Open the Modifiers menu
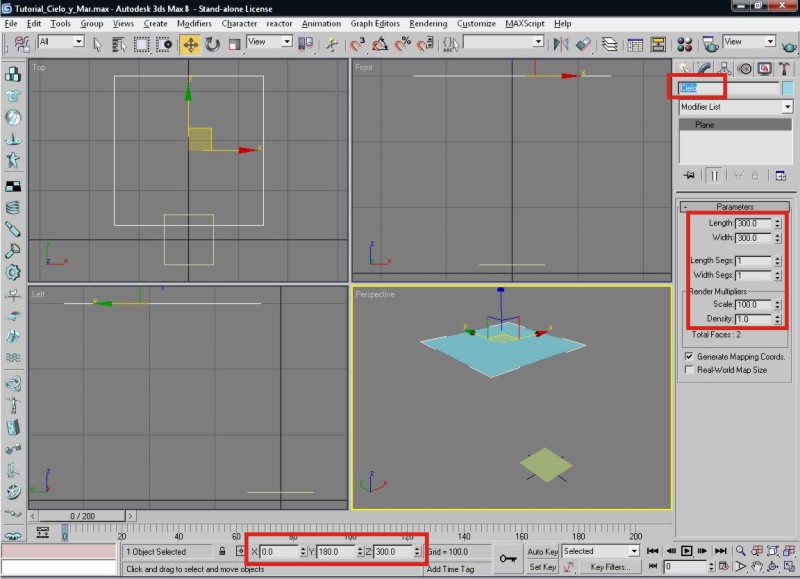The height and width of the screenshot is (579, 800). [x=194, y=23]
